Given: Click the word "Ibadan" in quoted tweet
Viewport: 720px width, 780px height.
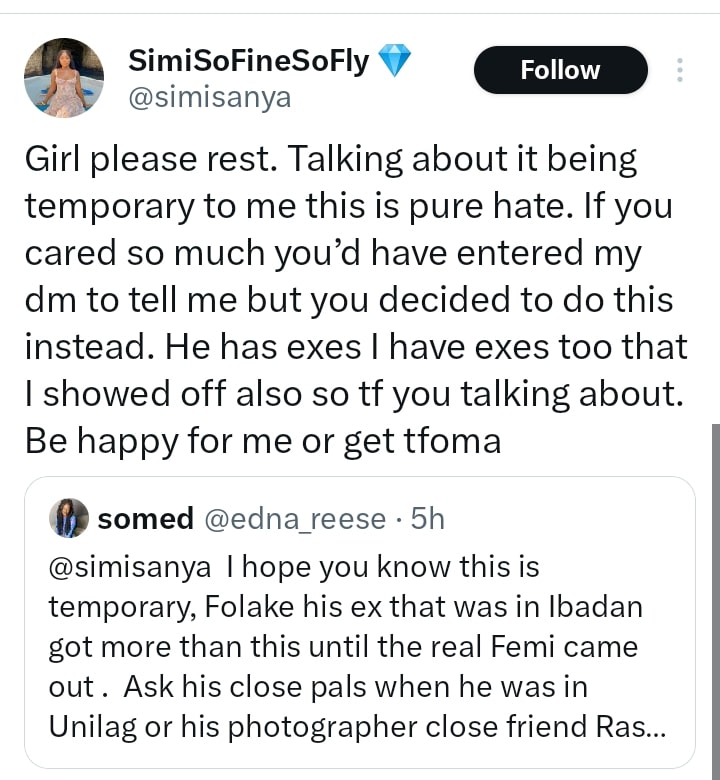Looking at the screenshot, I should pos(593,607).
